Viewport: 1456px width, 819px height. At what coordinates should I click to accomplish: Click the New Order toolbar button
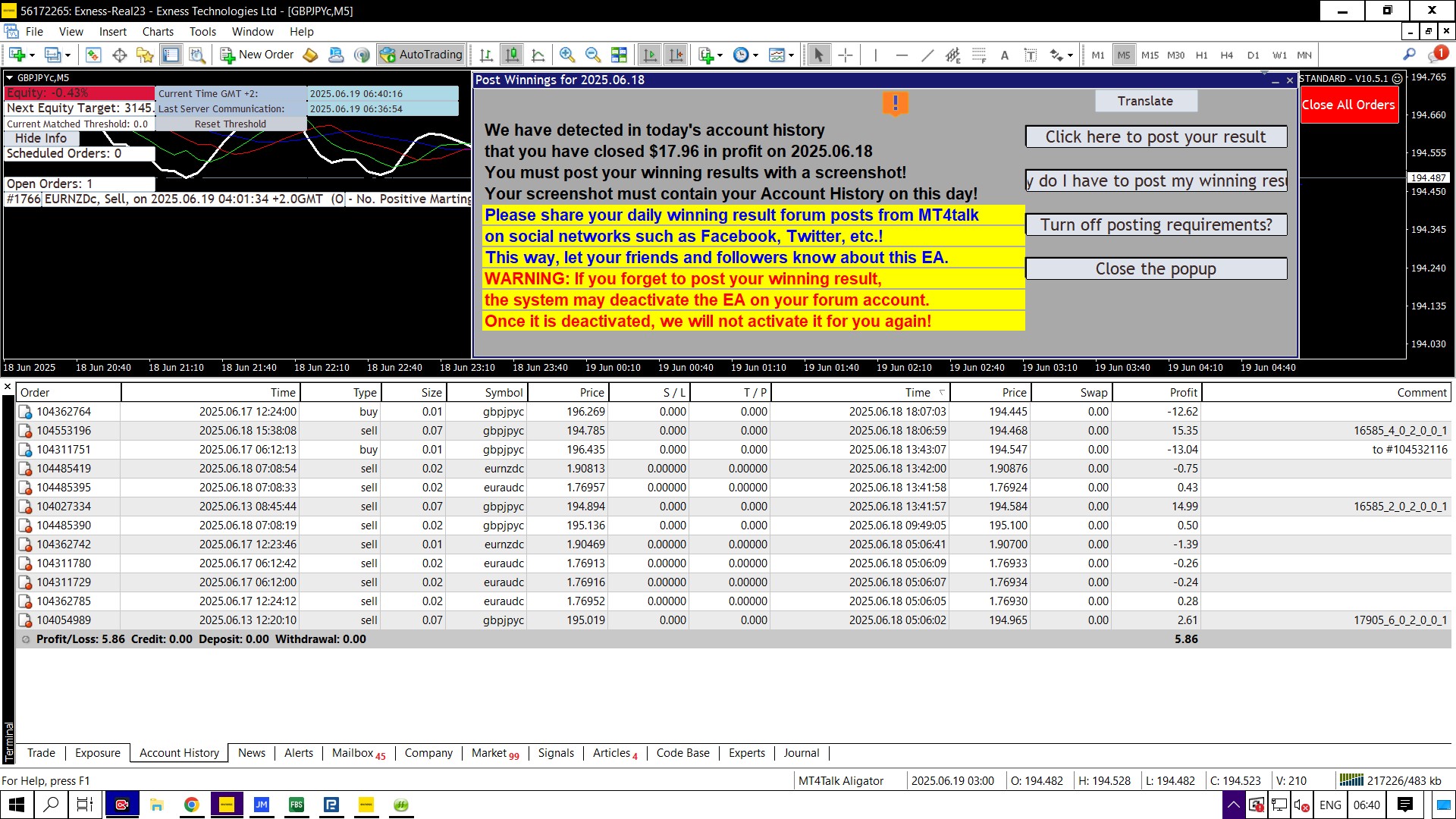[x=257, y=55]
